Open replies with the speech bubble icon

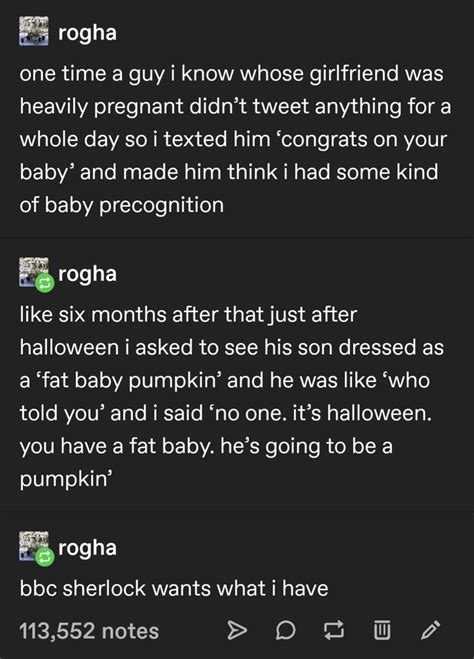coord(286,630)
